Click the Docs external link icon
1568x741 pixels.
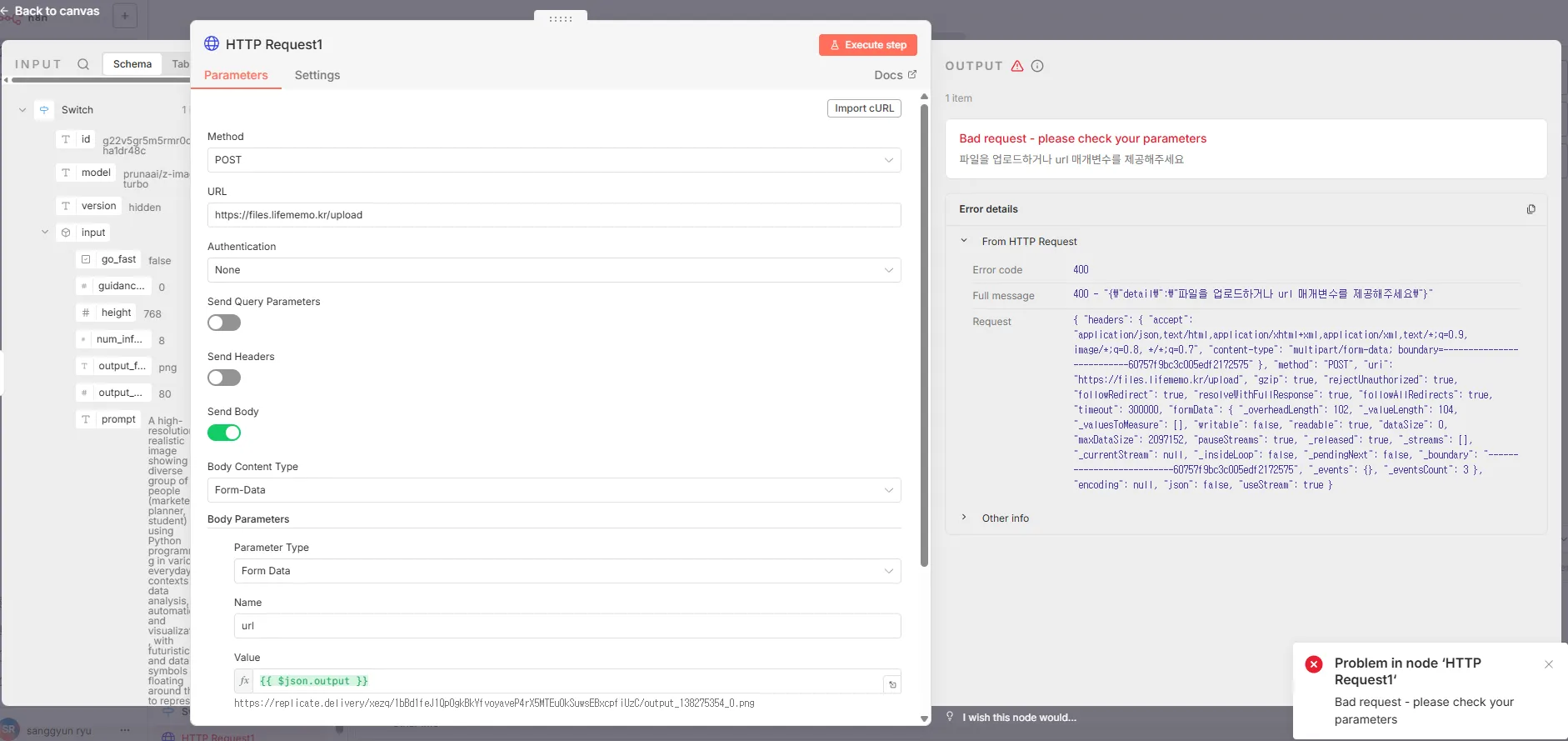tap(912, 74)
